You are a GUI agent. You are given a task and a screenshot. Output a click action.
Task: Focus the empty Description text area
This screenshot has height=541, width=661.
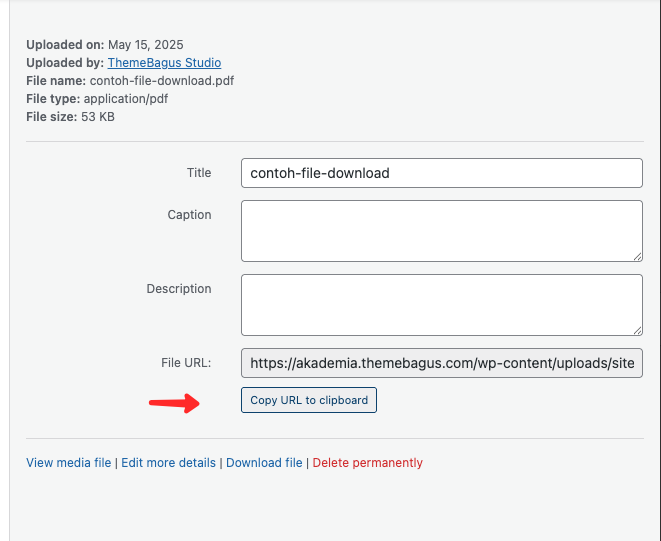coord(442,305)
